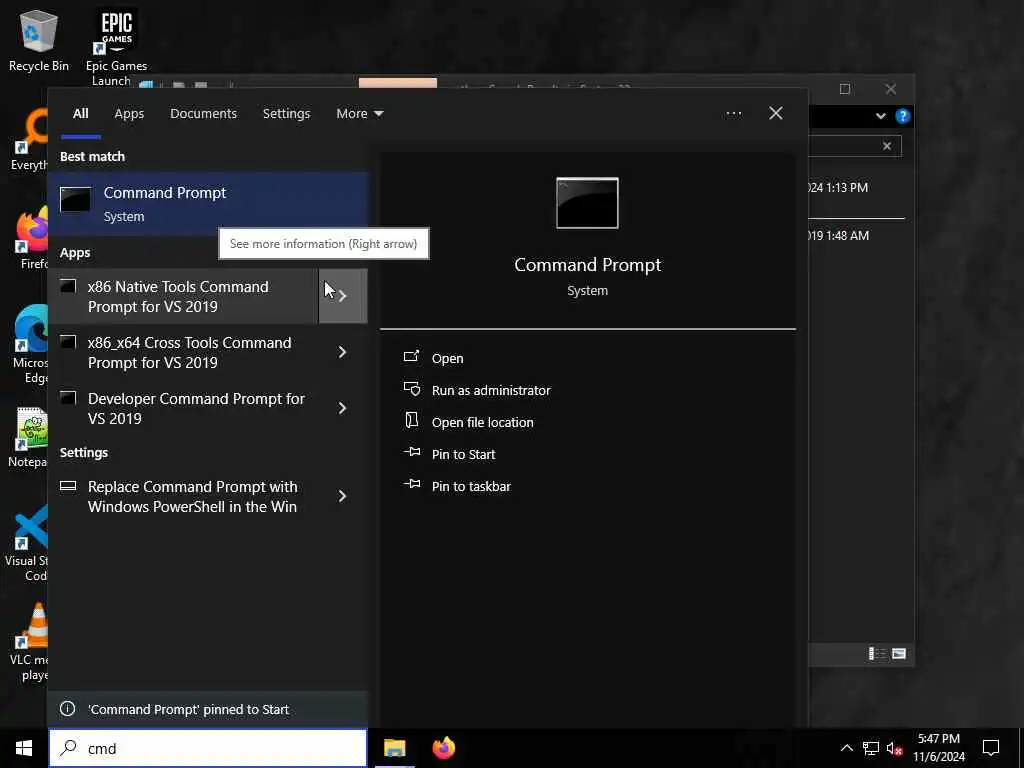This screenshot has height=768, width=1024.
Task: Click the x86 Native Tools Command Prompt icon
Action: (x=69, y=286)
